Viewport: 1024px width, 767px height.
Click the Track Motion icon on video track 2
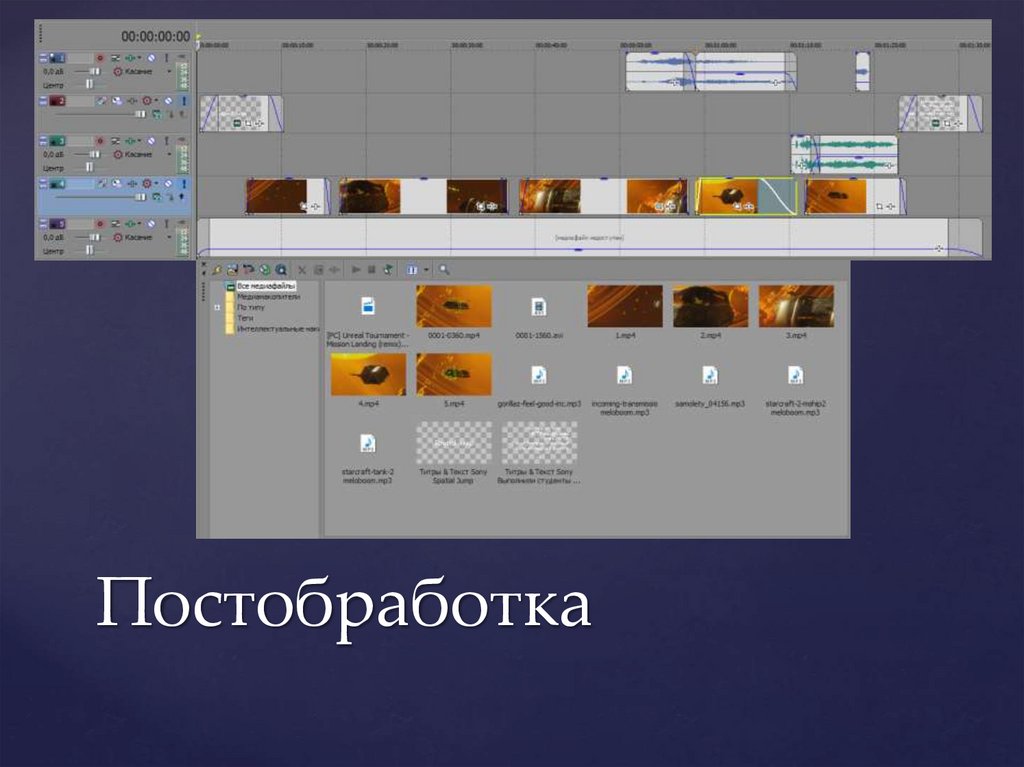(x=101, y=101)
